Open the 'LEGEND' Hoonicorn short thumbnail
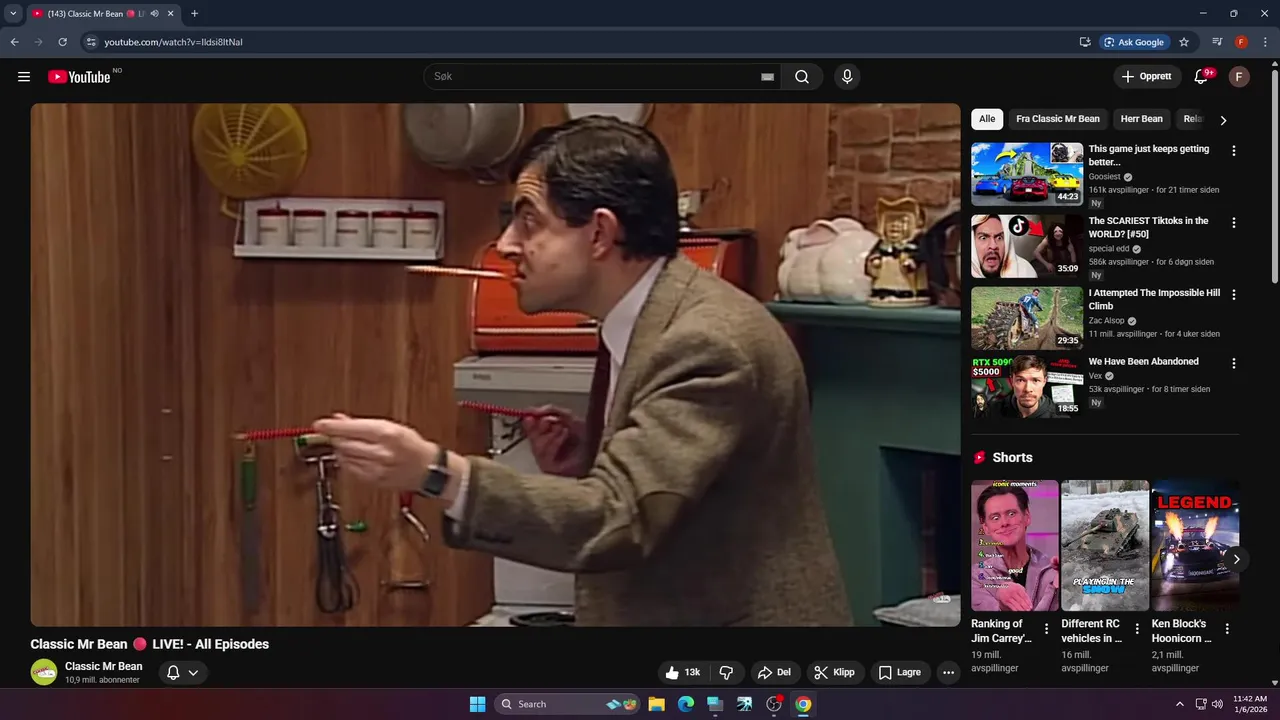Screen dimensions: 1280x720 [x=1195, y=545]
